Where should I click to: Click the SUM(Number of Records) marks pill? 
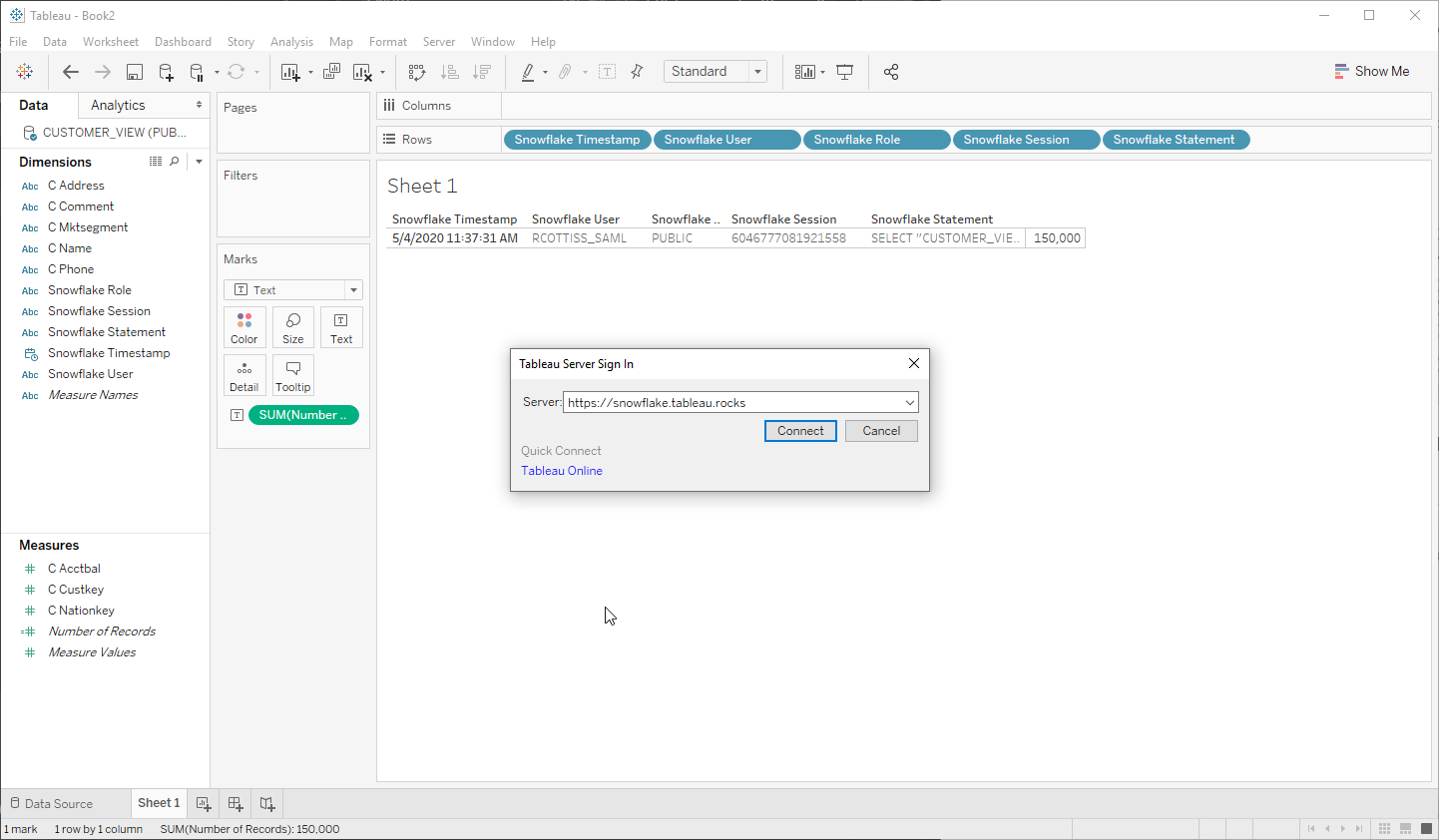(x=303, y=415)
